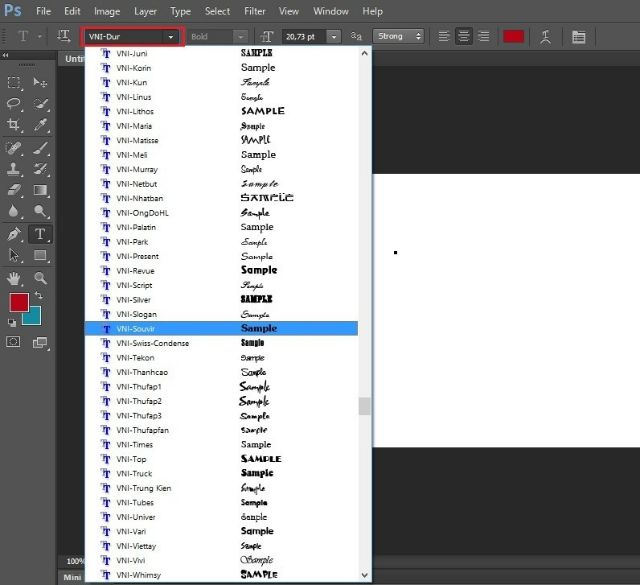Select the Path Selection tool
Image resolution: width=640 pixels, height=585 pixels.
14,255
